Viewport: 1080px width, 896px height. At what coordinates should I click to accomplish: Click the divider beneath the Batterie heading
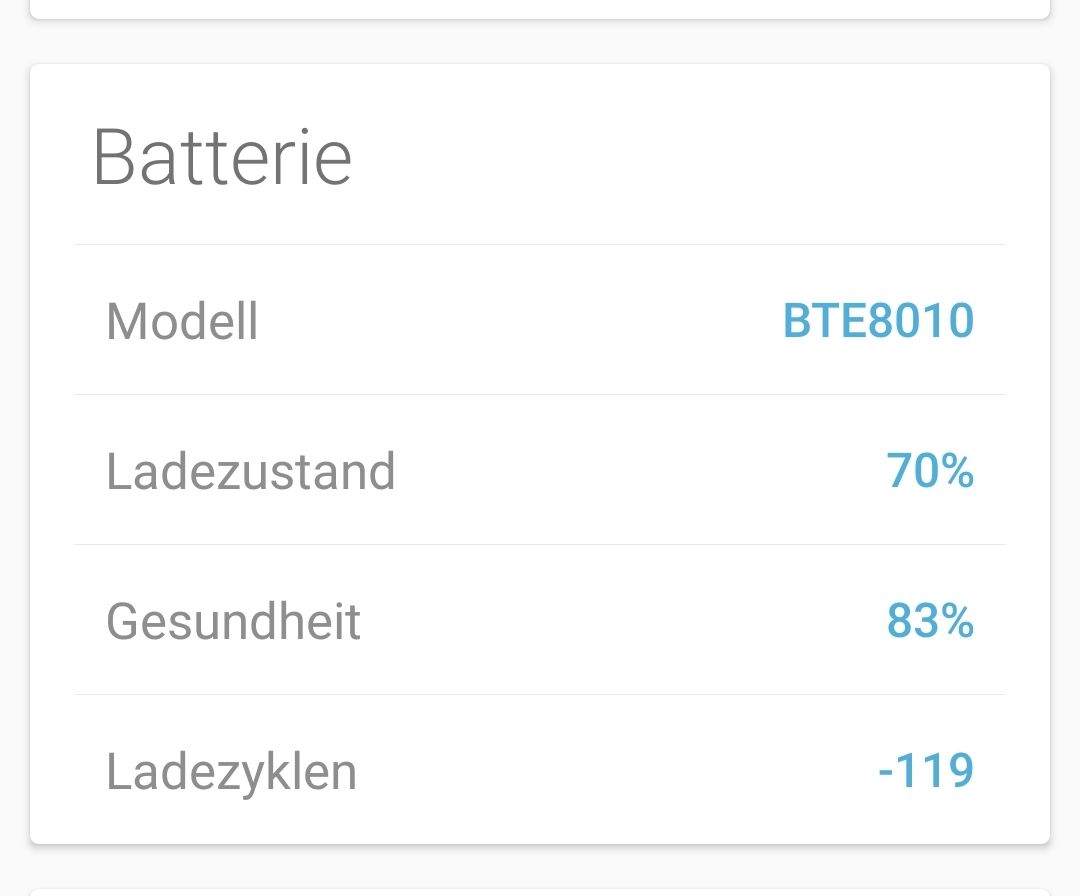540,245
